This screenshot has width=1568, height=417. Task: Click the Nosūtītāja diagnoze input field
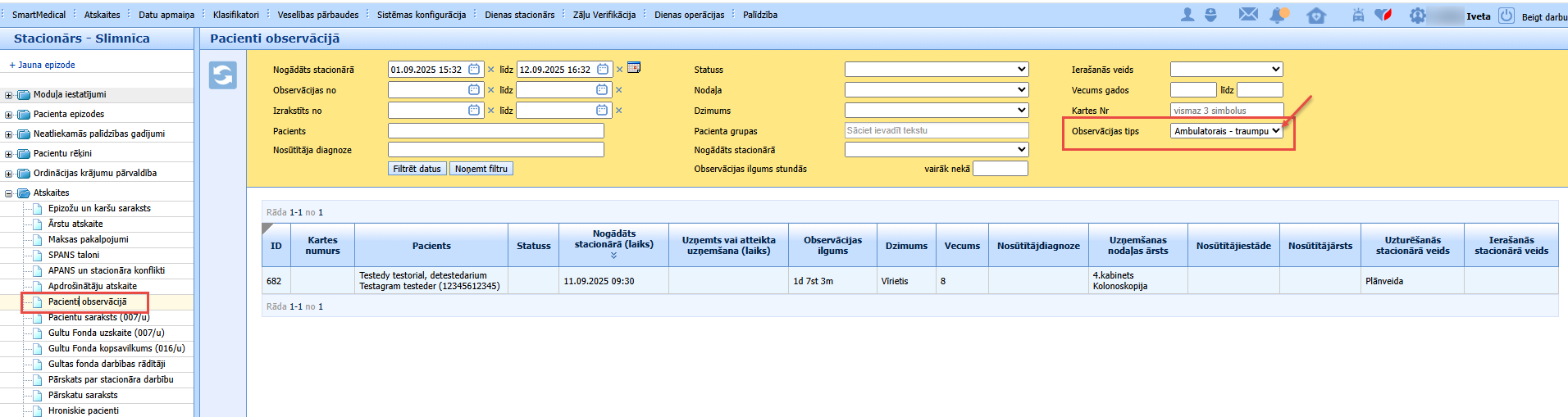click(x=496, y=150)
